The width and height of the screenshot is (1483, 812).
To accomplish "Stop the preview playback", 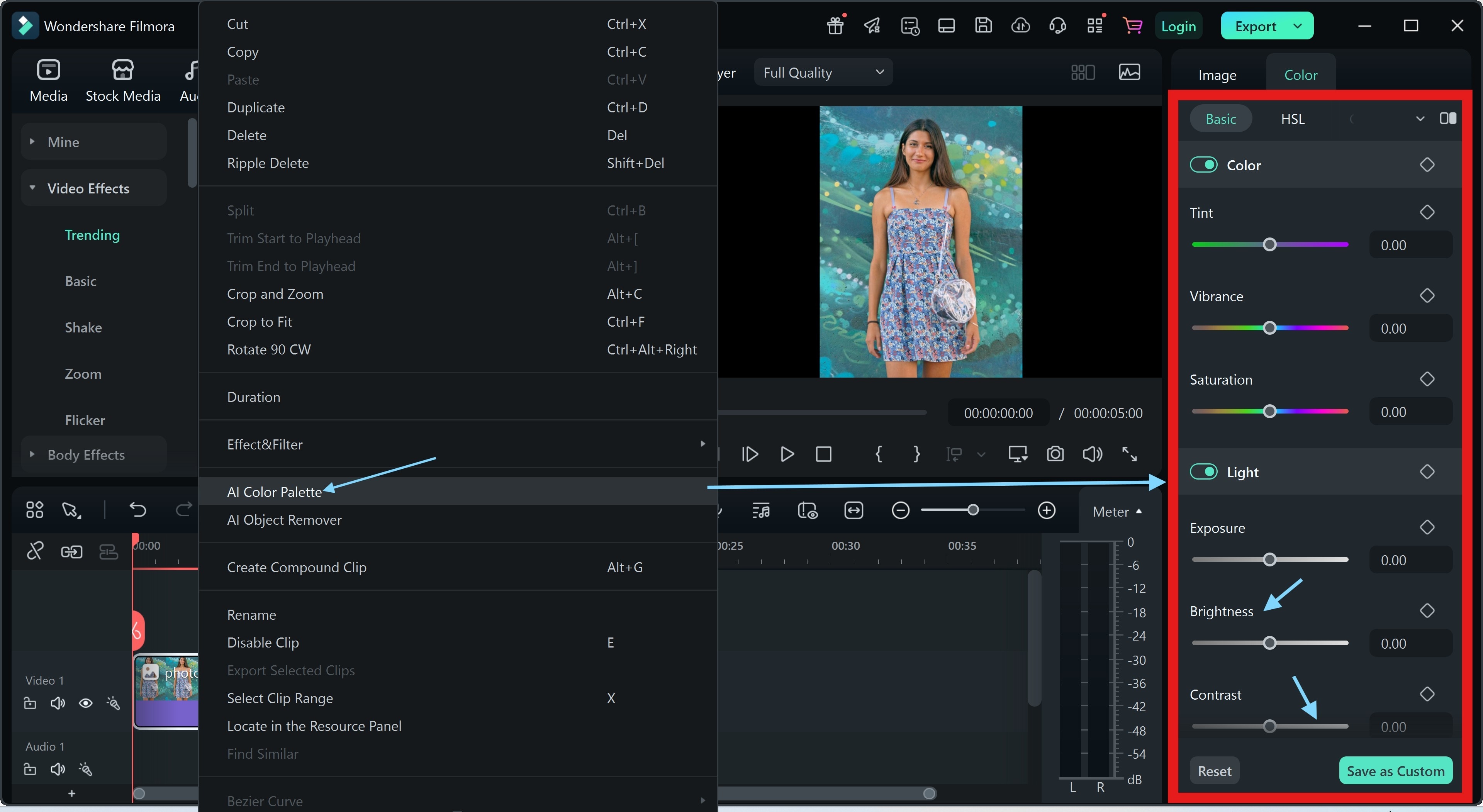I will 824,454.
